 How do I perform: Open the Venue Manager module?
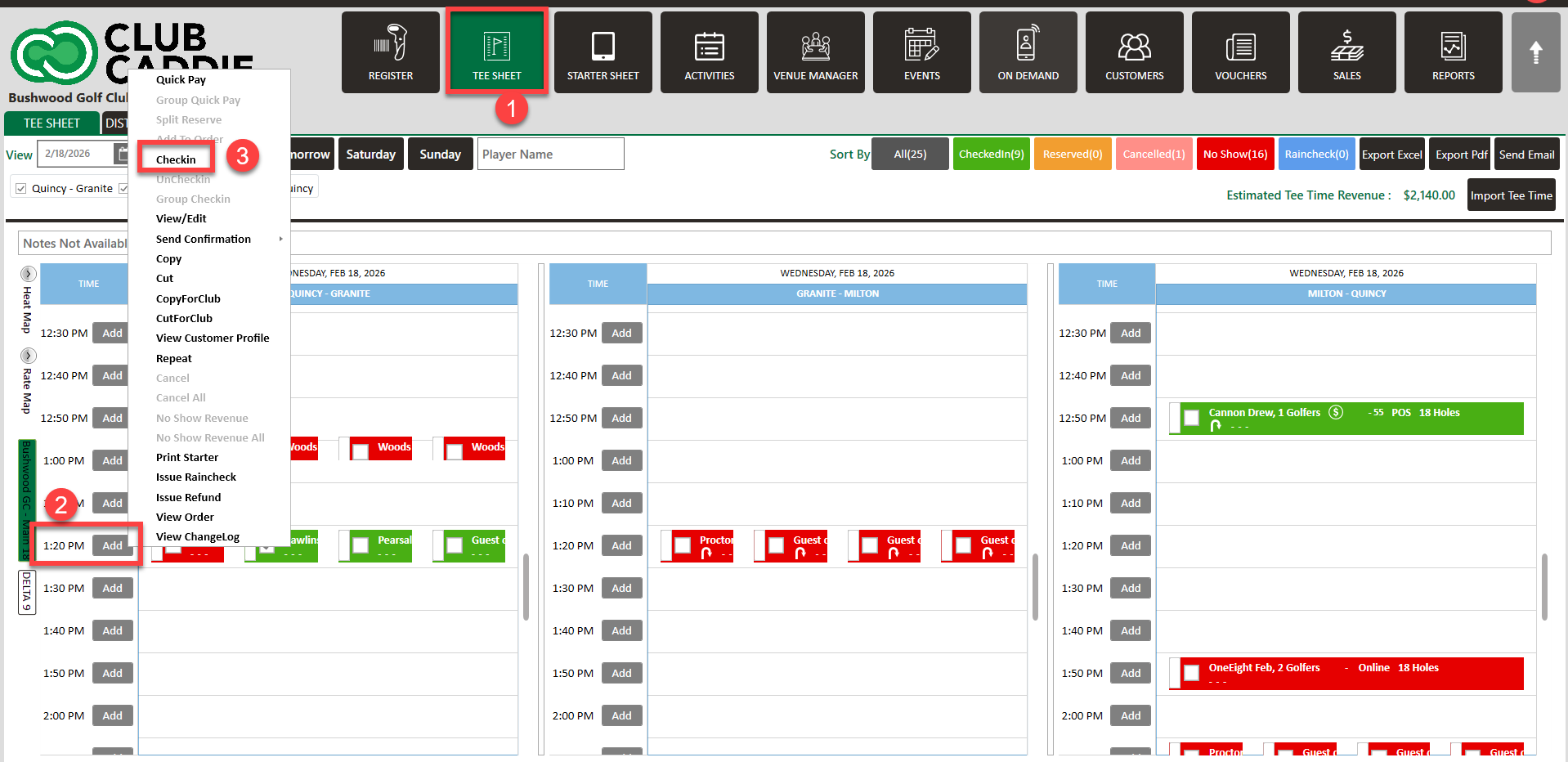point(815,52)
